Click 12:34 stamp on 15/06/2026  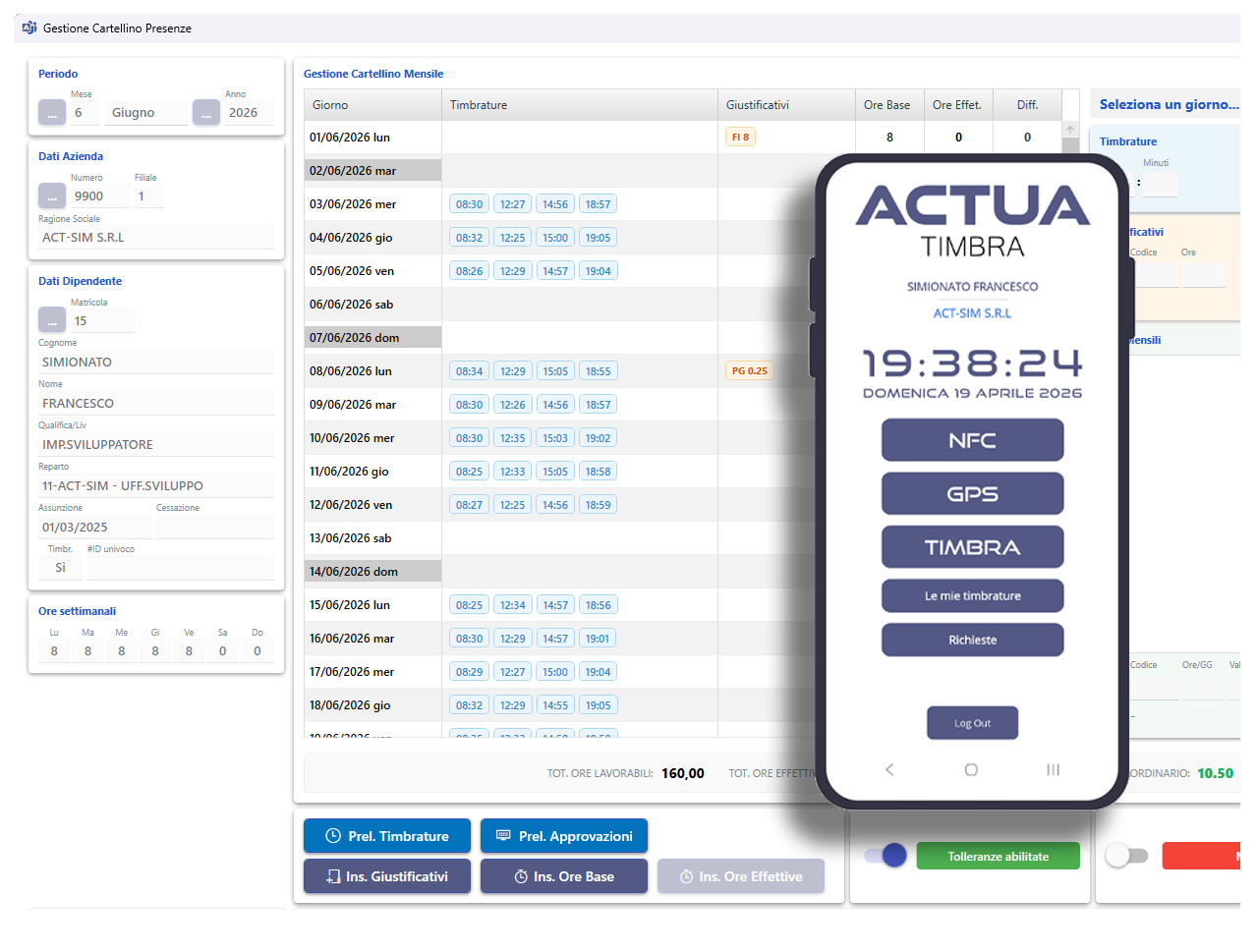[x=512, y=605]
